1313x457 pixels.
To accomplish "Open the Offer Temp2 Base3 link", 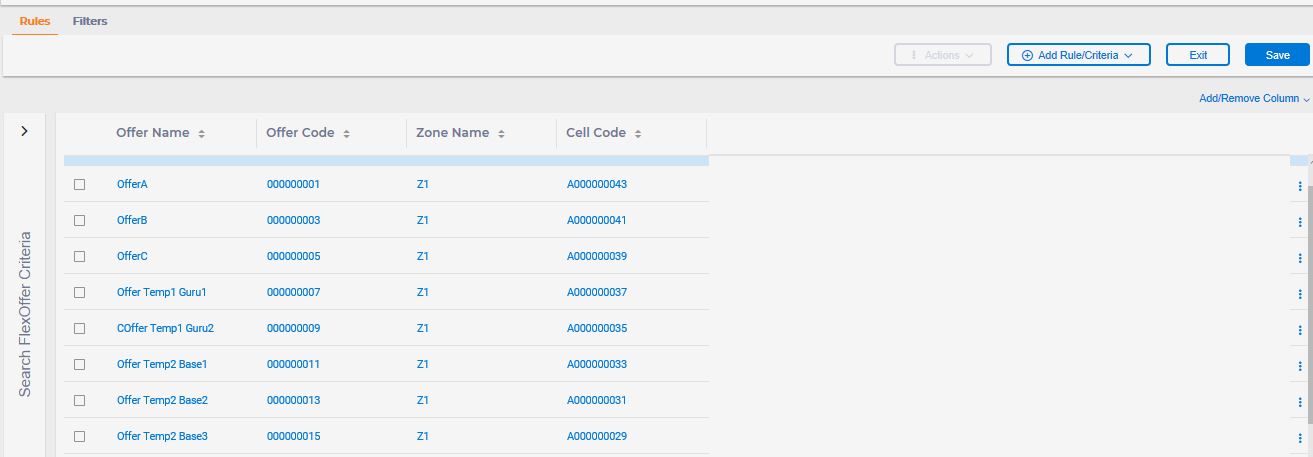I will [162, 436].
